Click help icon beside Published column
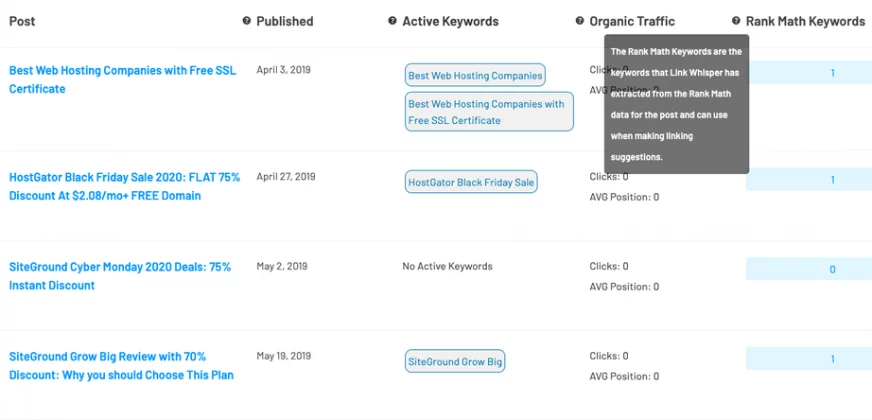 (246, 21)
